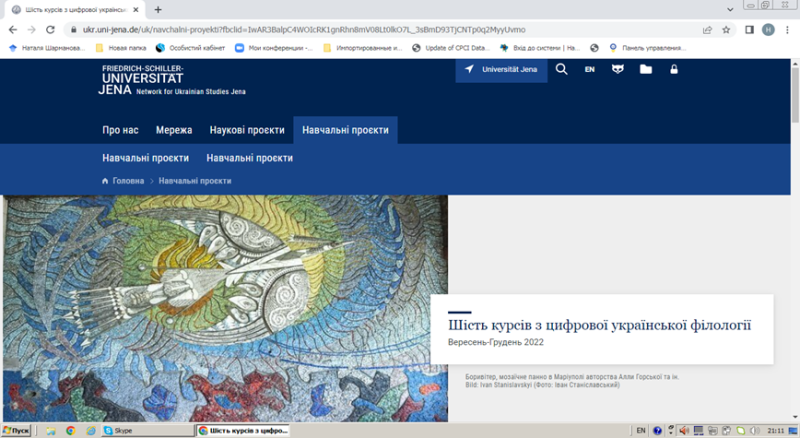
Task: Open the Update of CPCI Data bookmark
Action: pos(451,48)
